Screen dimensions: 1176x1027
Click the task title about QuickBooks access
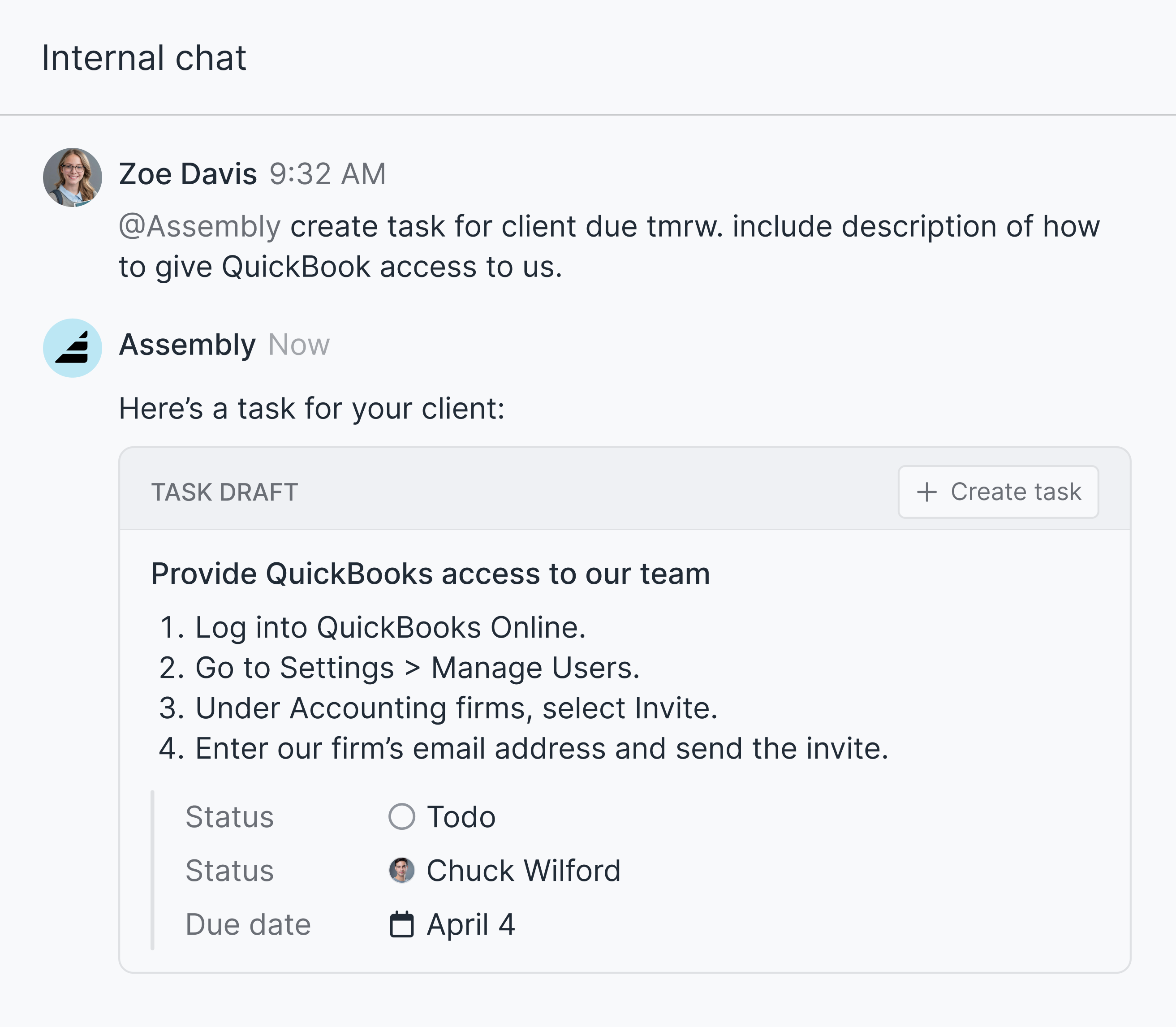coord(430,574)
